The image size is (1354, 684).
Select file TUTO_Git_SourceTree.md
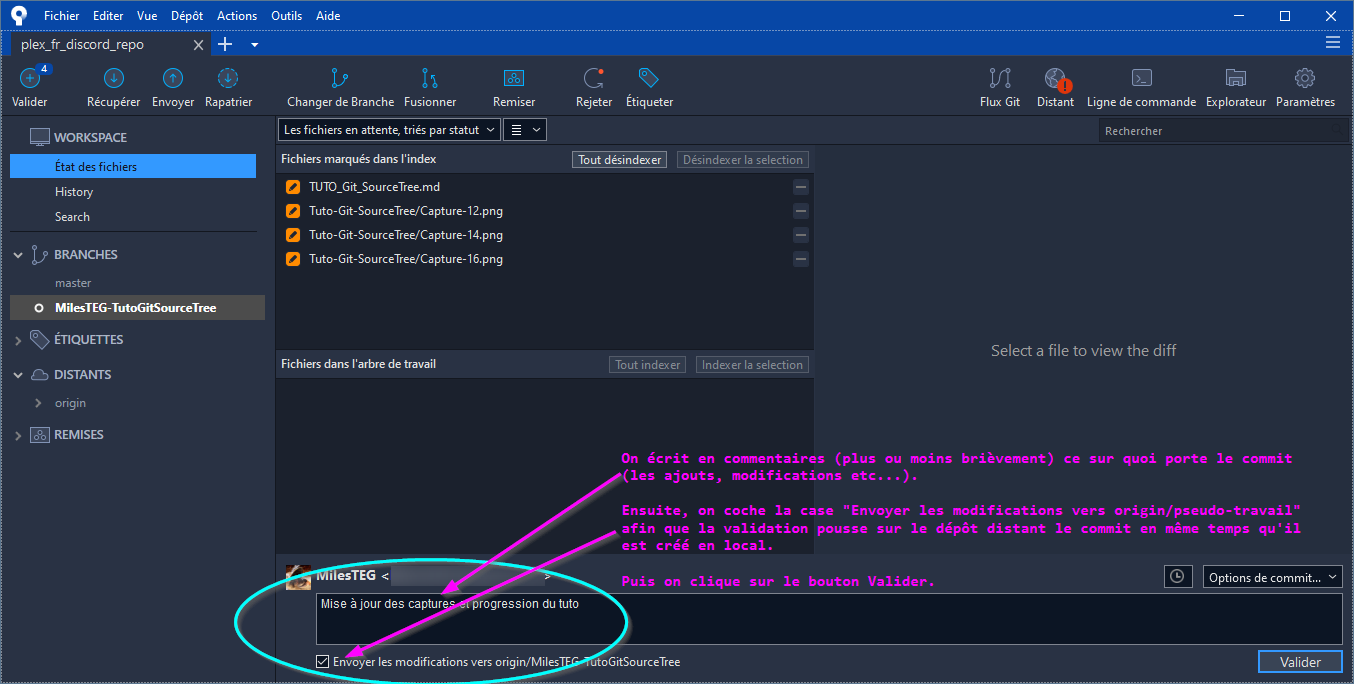point(374,187)
